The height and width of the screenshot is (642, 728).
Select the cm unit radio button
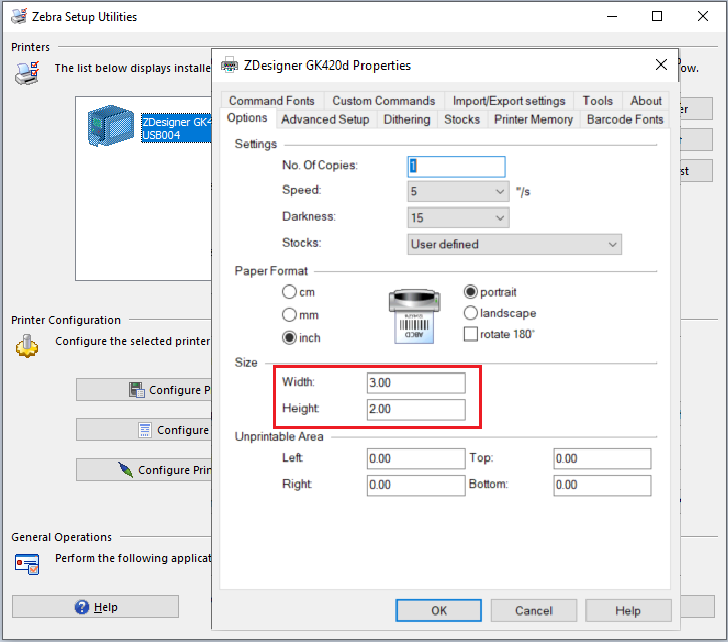[x=290, y=293]
